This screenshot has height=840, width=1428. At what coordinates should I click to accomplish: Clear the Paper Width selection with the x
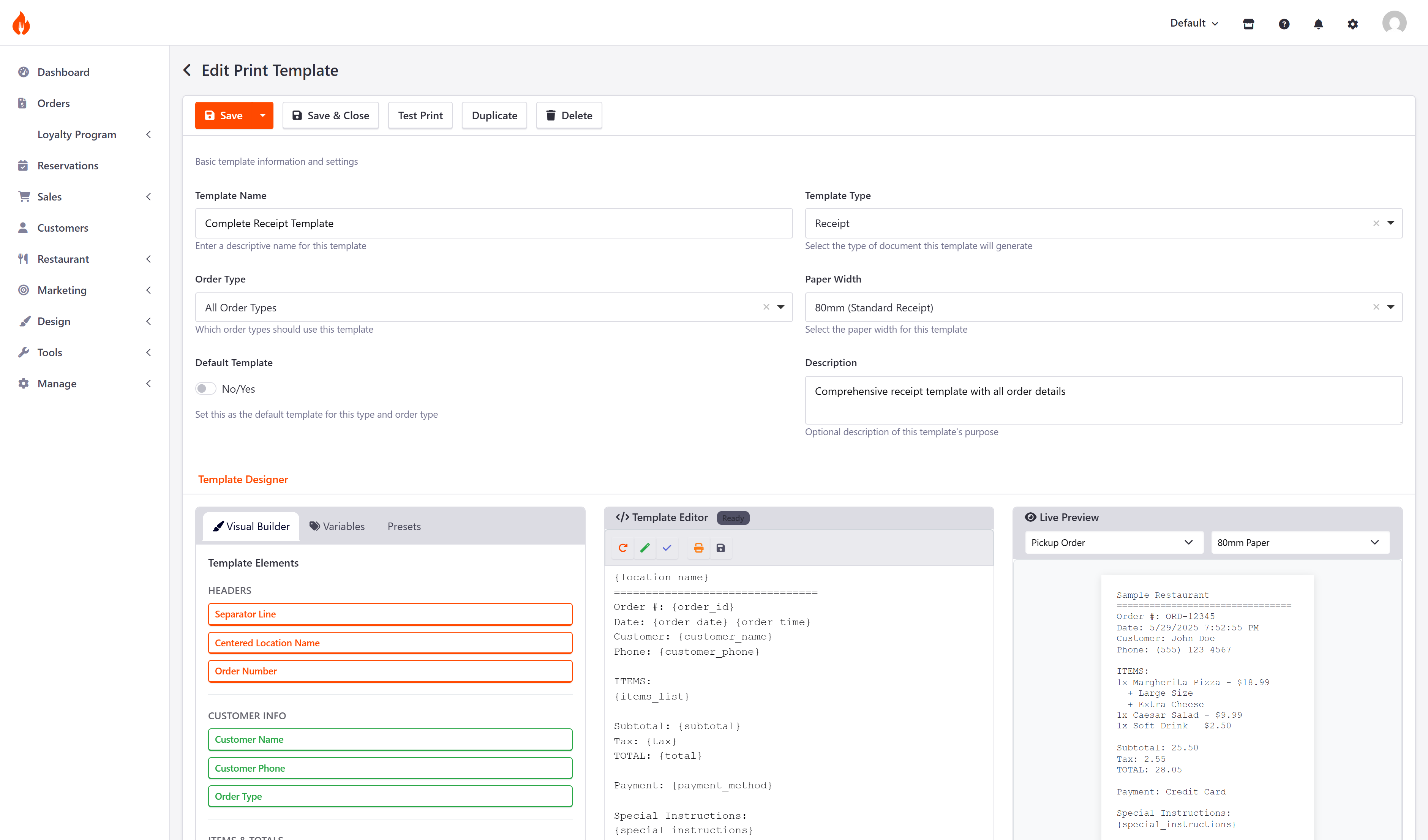[x=1376, y=307]
